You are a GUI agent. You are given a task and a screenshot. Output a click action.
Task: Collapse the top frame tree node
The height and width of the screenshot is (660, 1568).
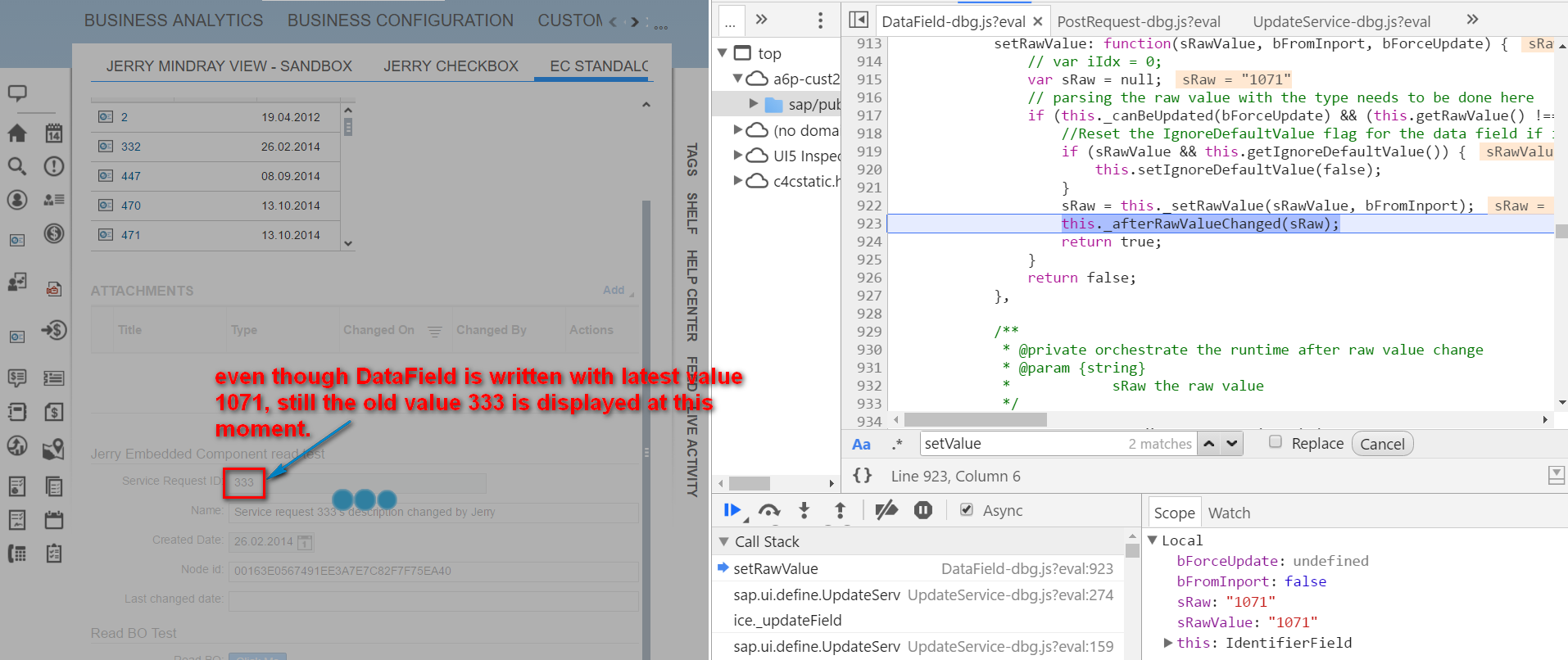tap(722, 53)
